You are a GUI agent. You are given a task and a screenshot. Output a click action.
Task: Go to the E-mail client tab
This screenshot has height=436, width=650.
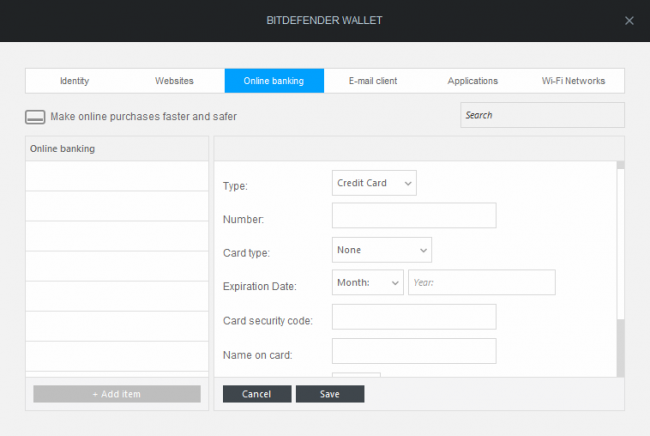coord(373,81)
